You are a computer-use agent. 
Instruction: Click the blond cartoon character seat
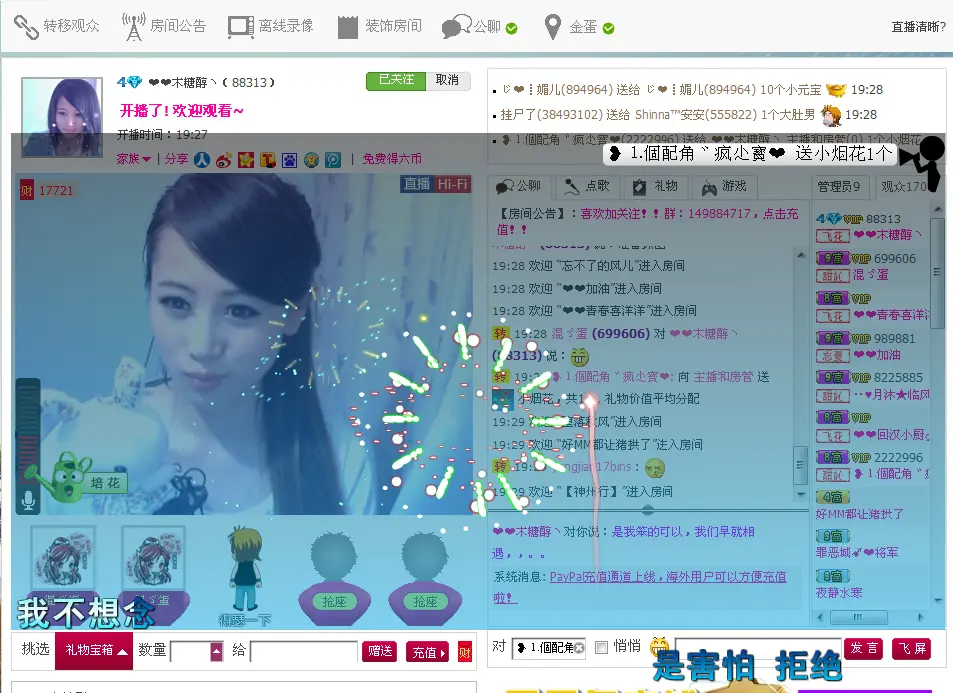click(246, 568)
